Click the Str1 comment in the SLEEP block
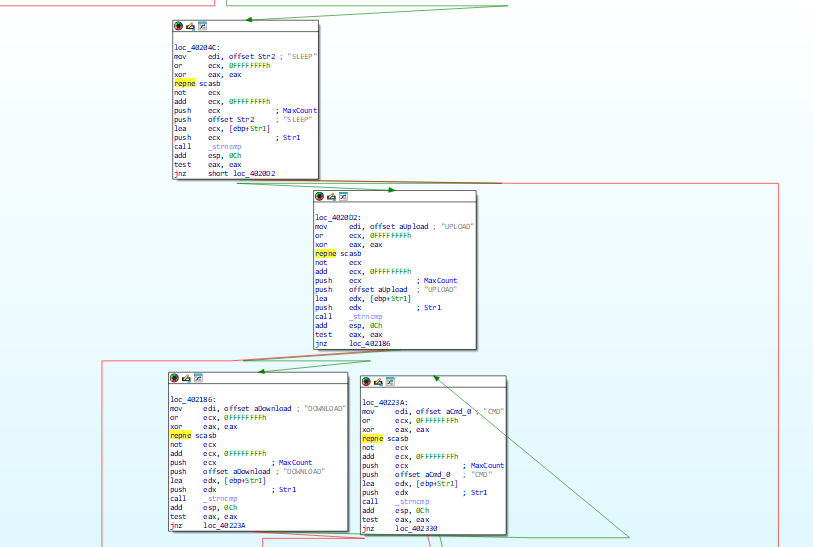This screenshot has width=813, height=547. click(291, 138)
